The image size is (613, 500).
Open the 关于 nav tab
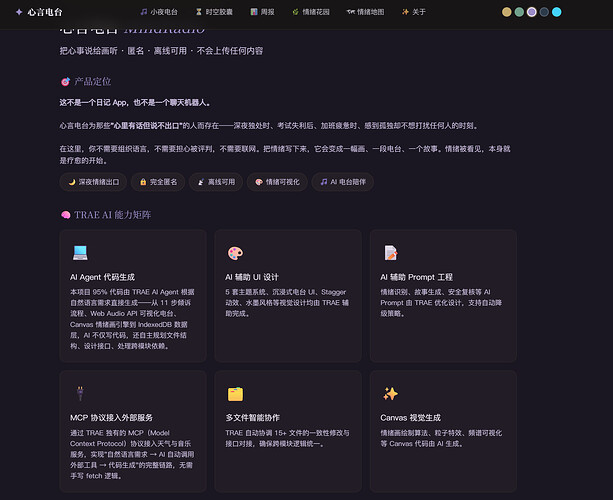tap(414, 12)
